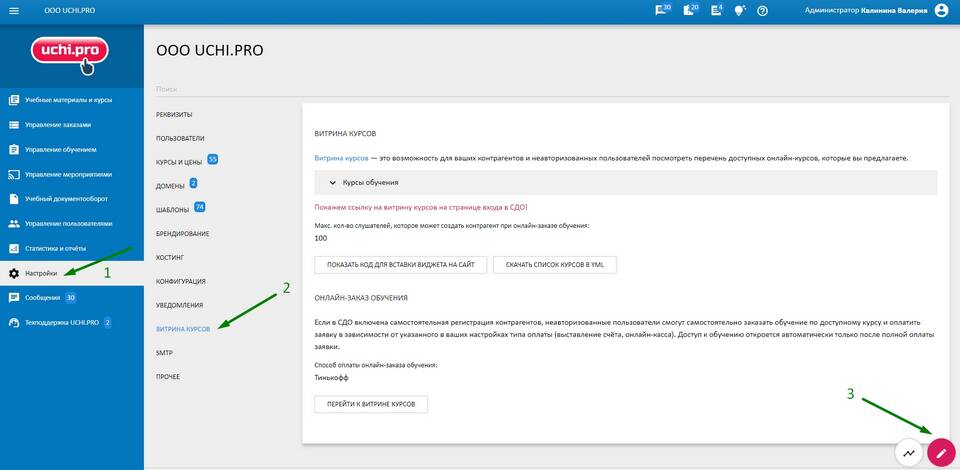Switch to Уведомления tab

coord(179,305)
